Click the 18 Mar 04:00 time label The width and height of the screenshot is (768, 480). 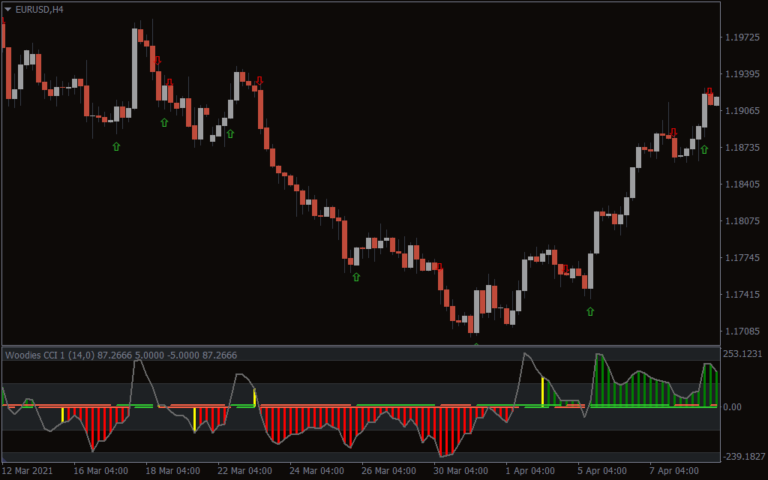tap(173, 471)
